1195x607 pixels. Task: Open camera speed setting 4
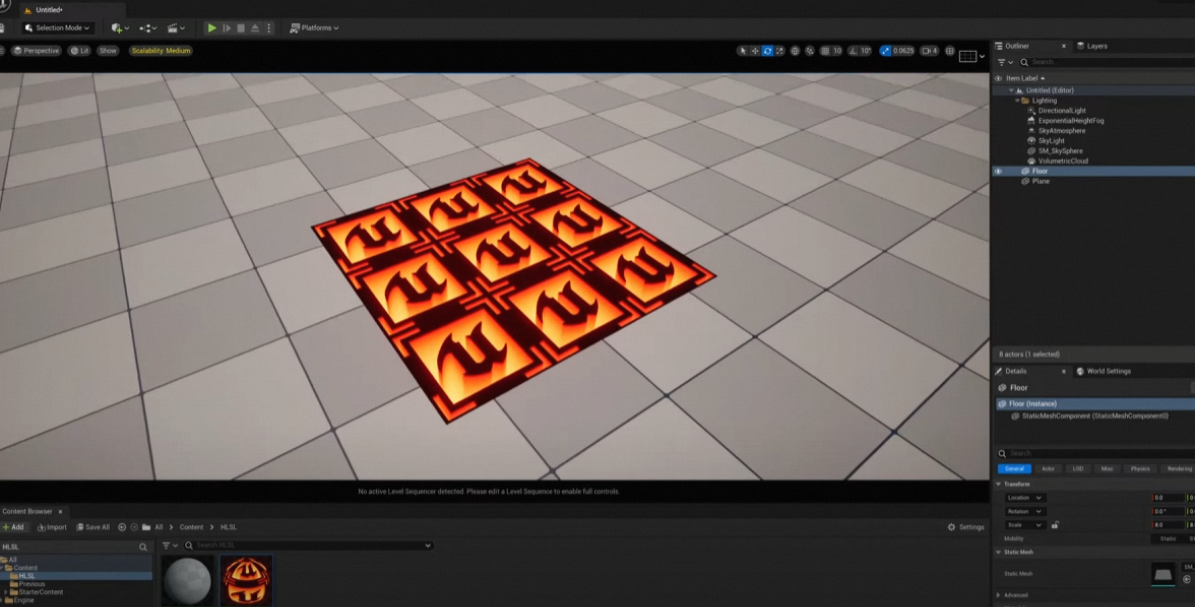(930, 51)
